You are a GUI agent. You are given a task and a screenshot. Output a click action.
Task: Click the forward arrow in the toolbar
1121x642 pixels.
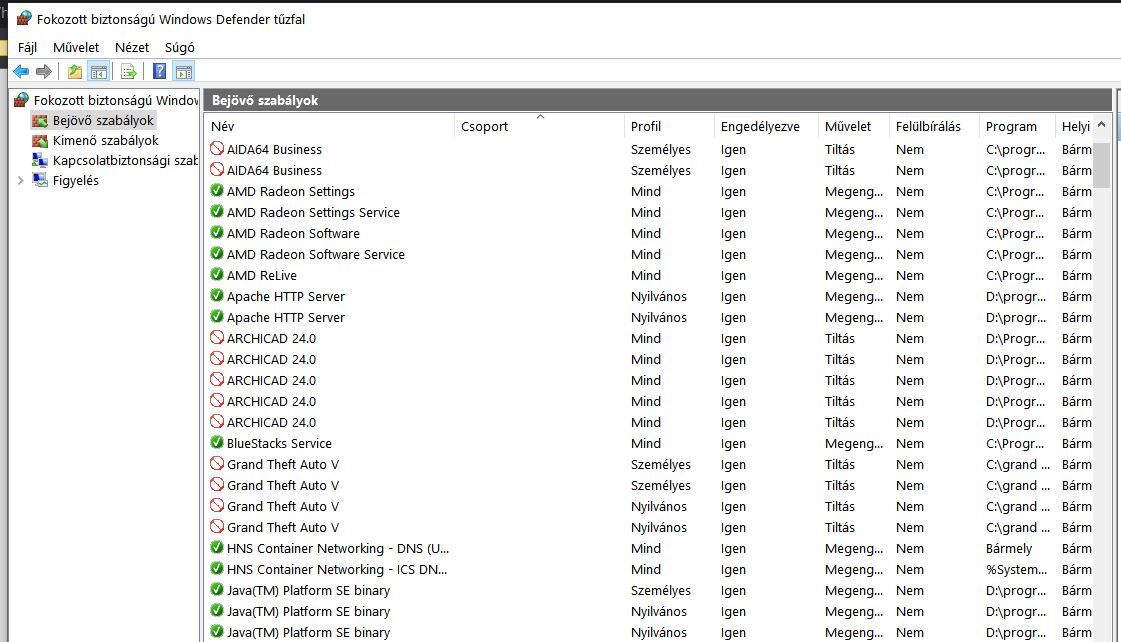tap(44, 71)
